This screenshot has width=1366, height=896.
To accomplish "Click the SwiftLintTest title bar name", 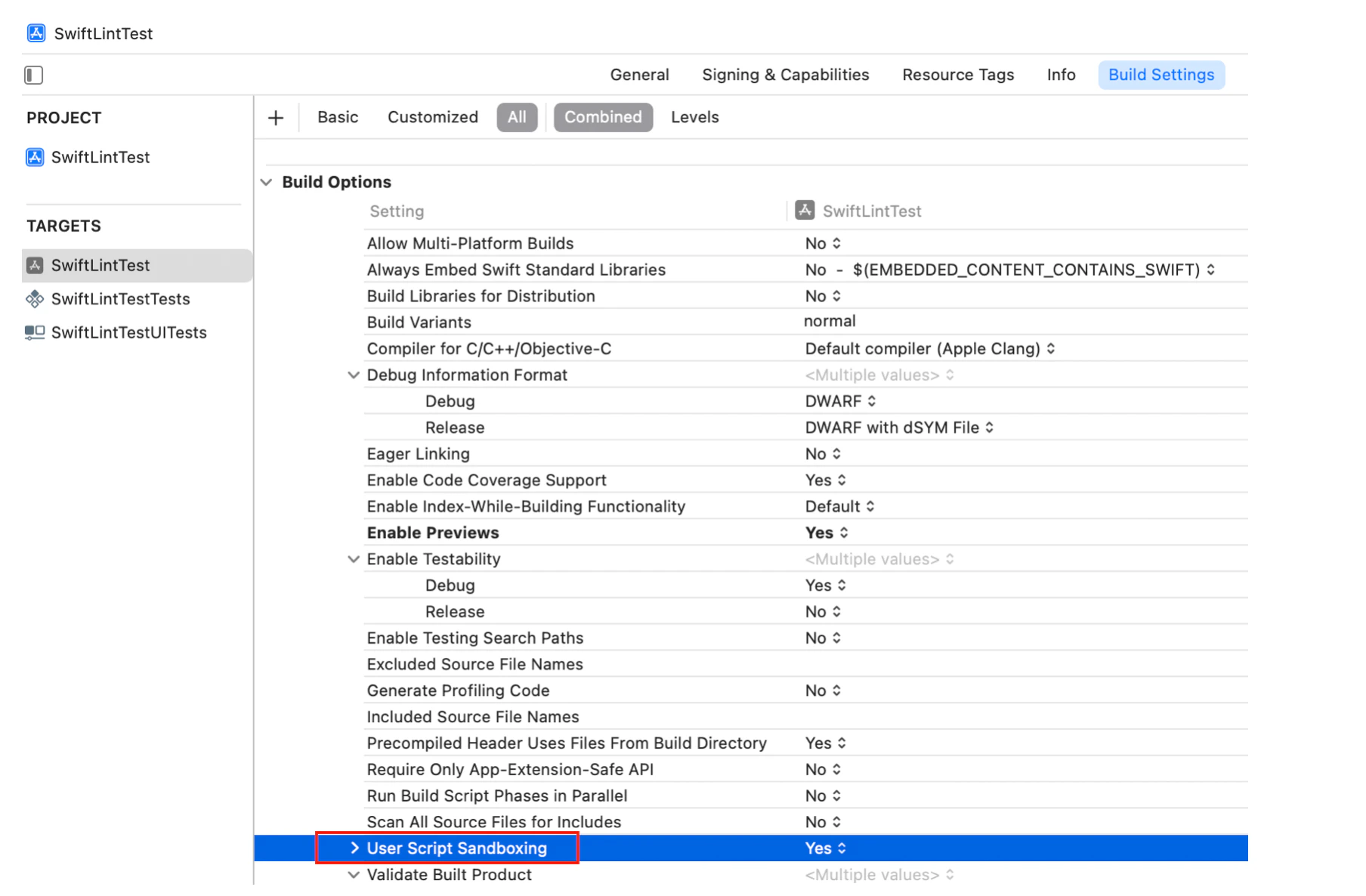I will (104, 34).
